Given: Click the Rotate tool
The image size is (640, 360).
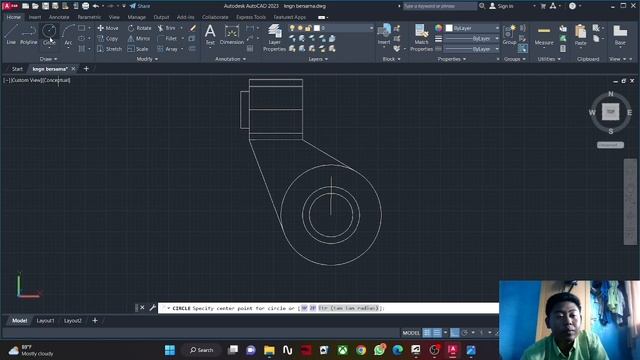Looking at the screenshot, I should pos(139,28).
